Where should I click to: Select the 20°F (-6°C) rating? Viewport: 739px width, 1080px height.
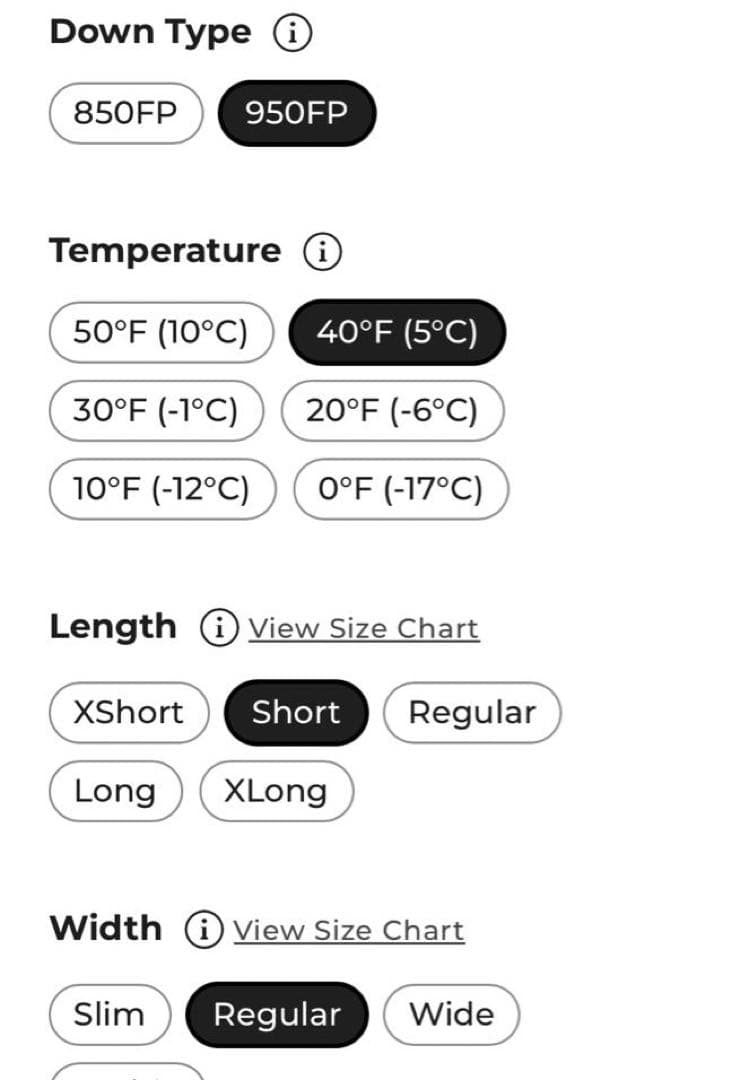click(x=392, y=410)
